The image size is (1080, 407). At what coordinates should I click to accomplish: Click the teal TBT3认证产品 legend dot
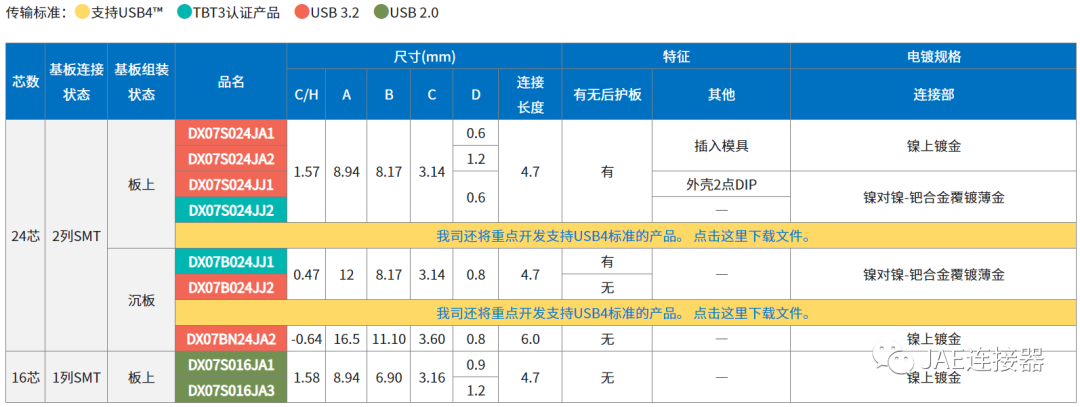tap(185, 13)
